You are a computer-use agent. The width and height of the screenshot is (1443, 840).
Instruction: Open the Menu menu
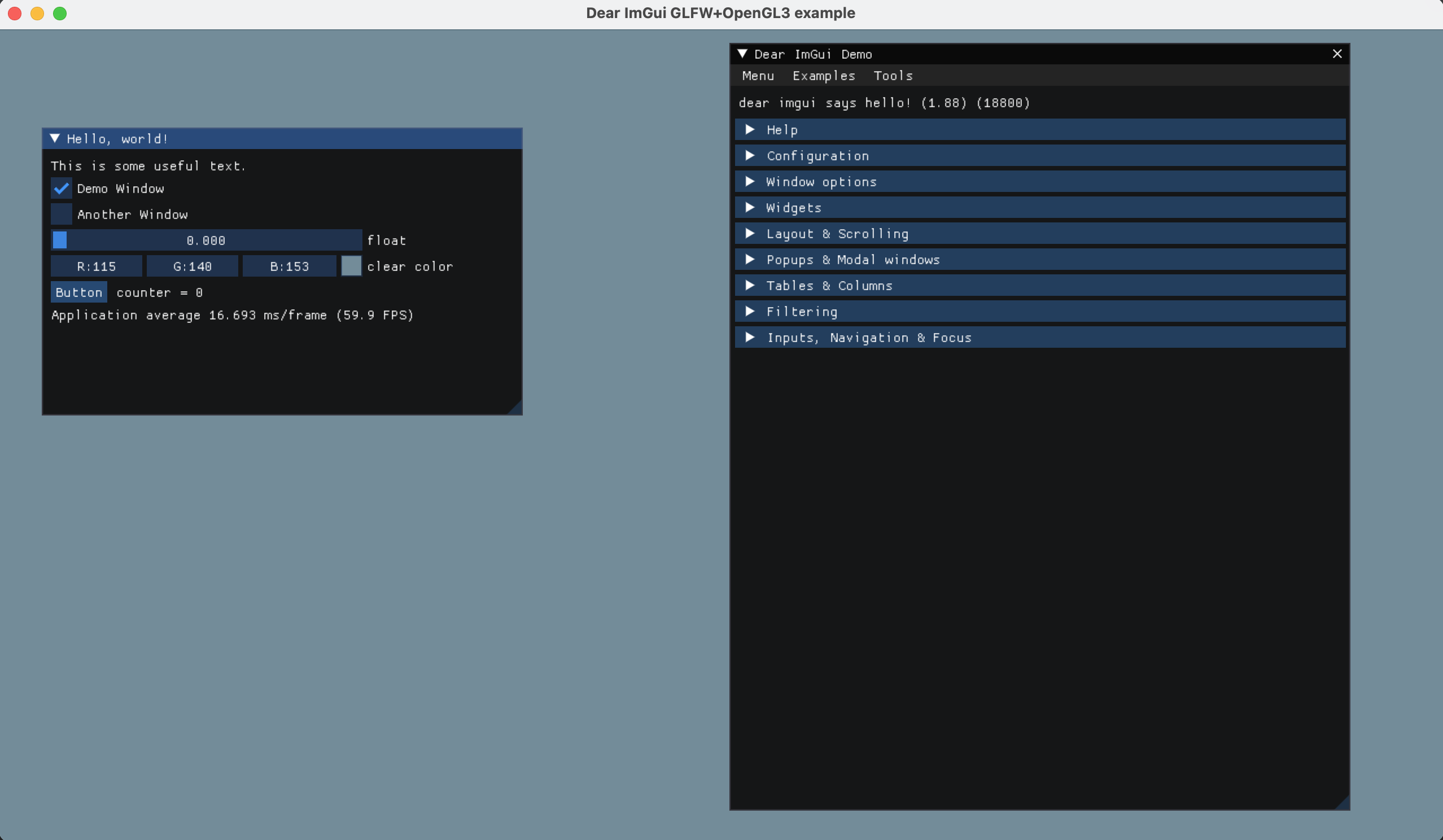point(758,76)
